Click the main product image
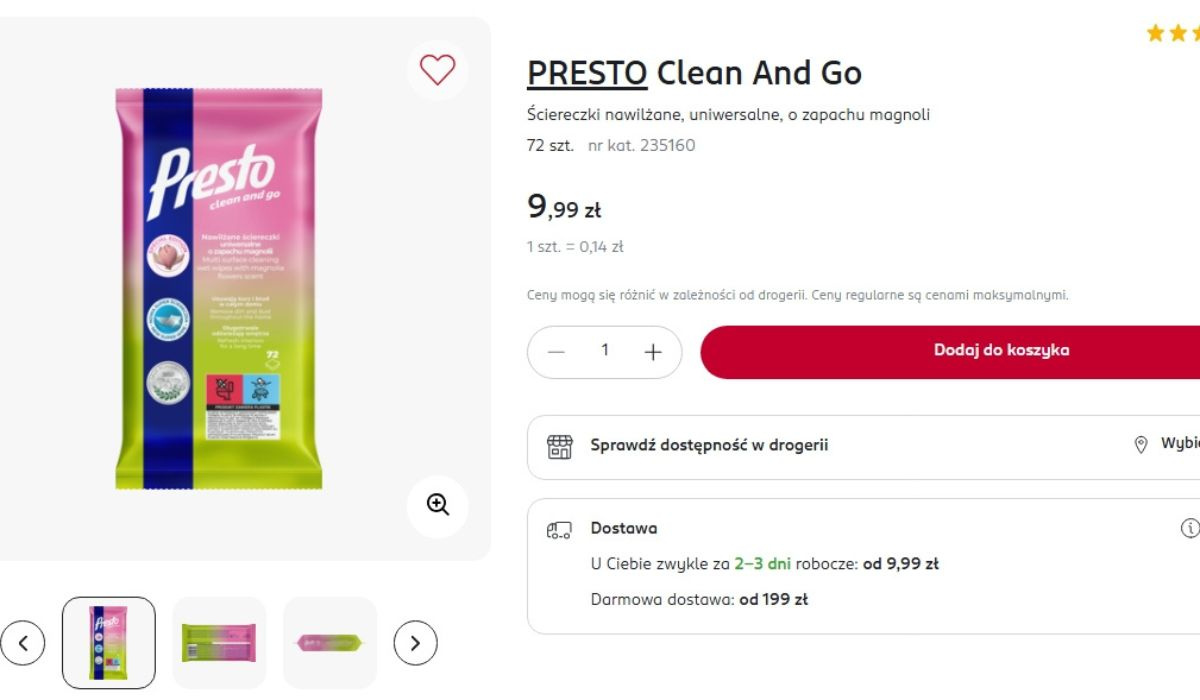 click(219, 288)
